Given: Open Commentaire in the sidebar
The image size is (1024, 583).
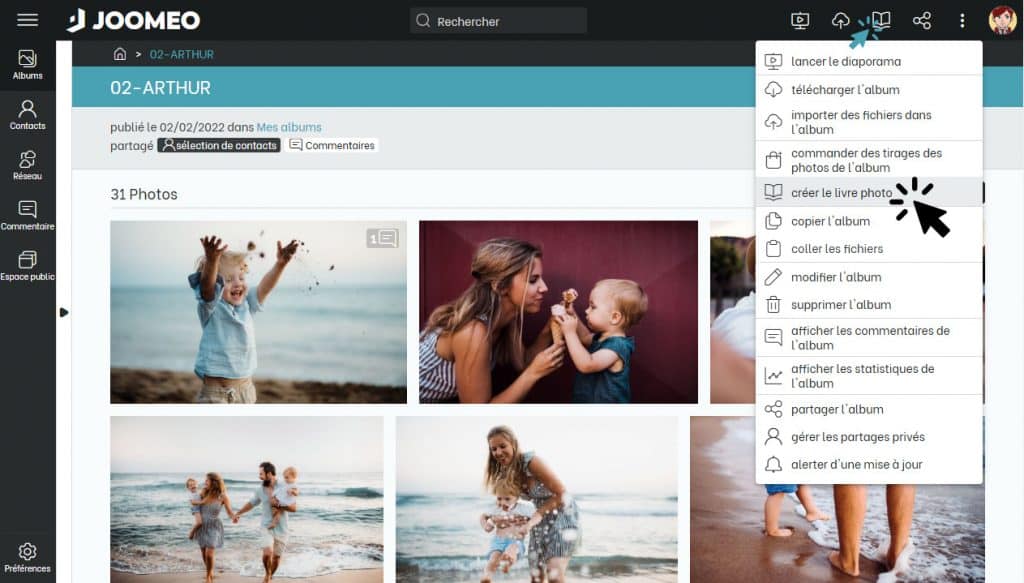Looking at the screenshot, I should (x=27, y=215).
